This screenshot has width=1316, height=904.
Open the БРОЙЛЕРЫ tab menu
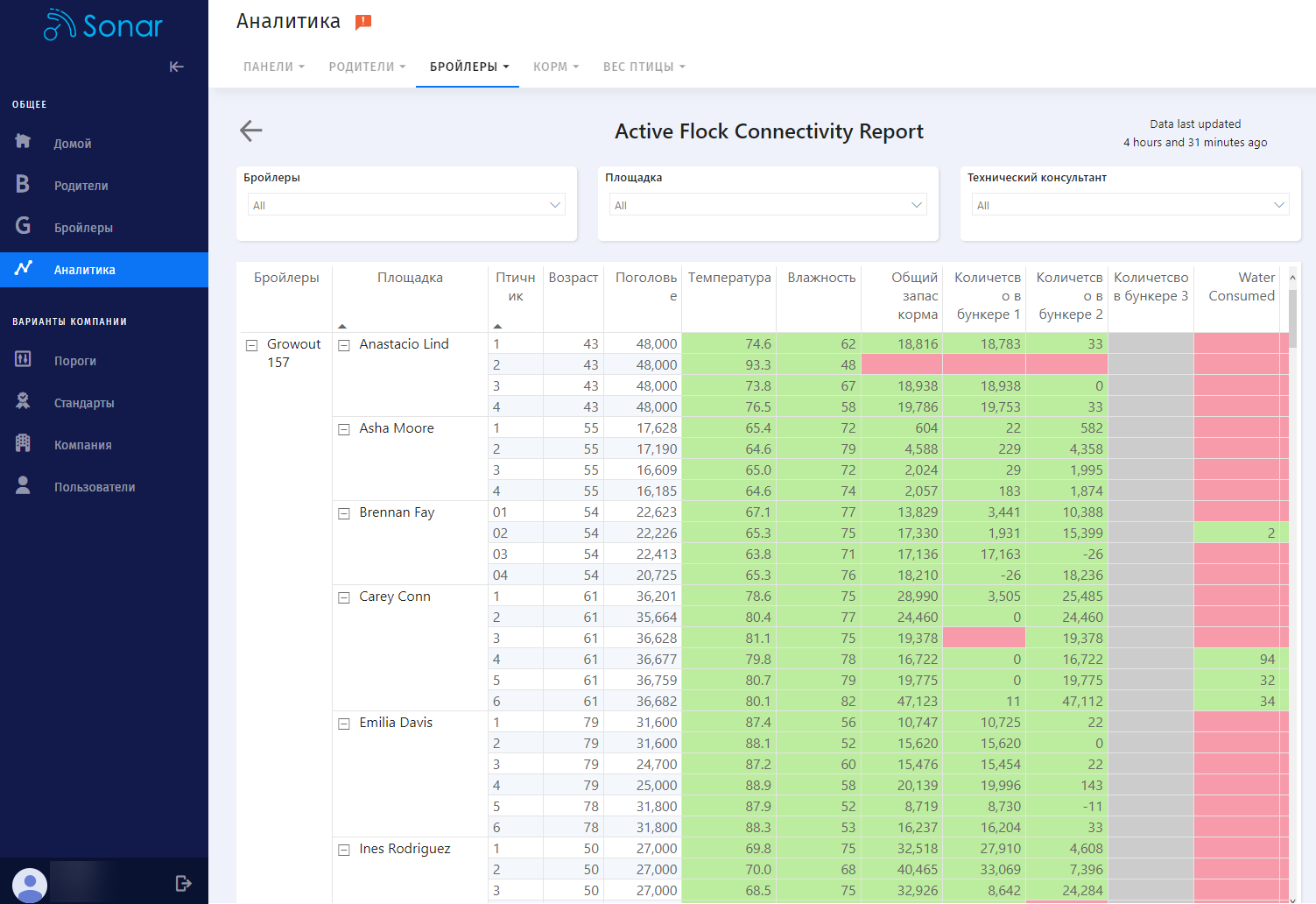[x=468, y=67]
